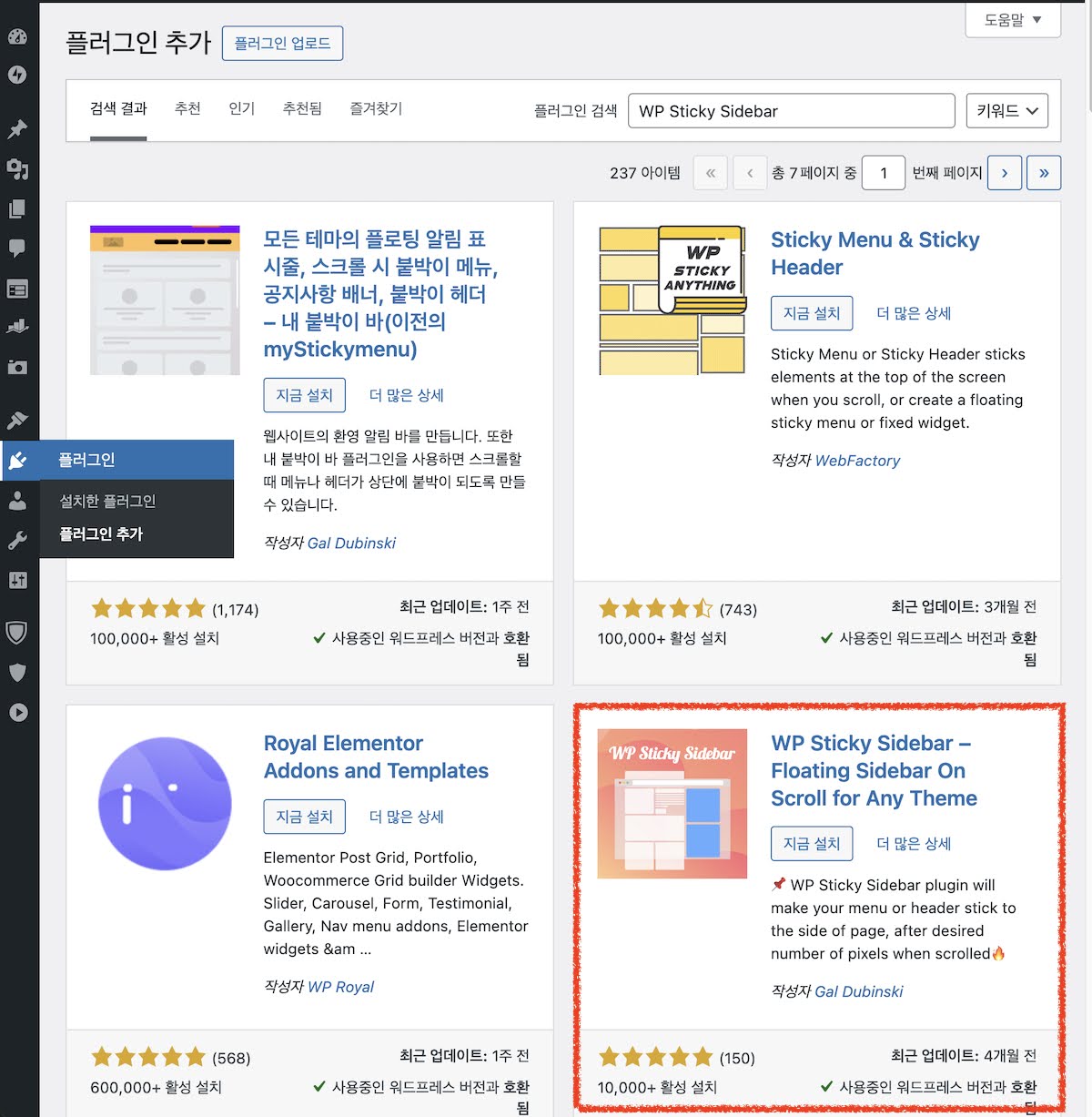This screenshot has height=1117, width=1092.
Task: Click the (743) rating count text
Action: [738, 609]
